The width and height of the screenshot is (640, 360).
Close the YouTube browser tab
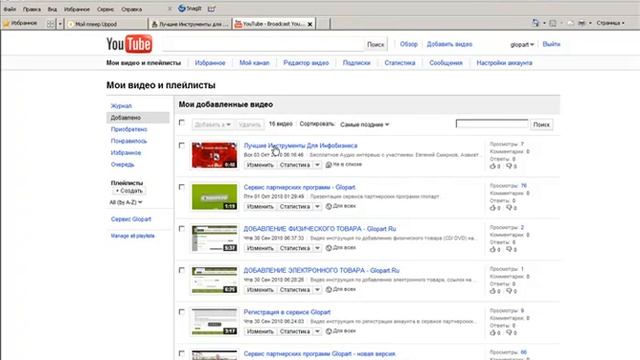[x=310, y=24]
